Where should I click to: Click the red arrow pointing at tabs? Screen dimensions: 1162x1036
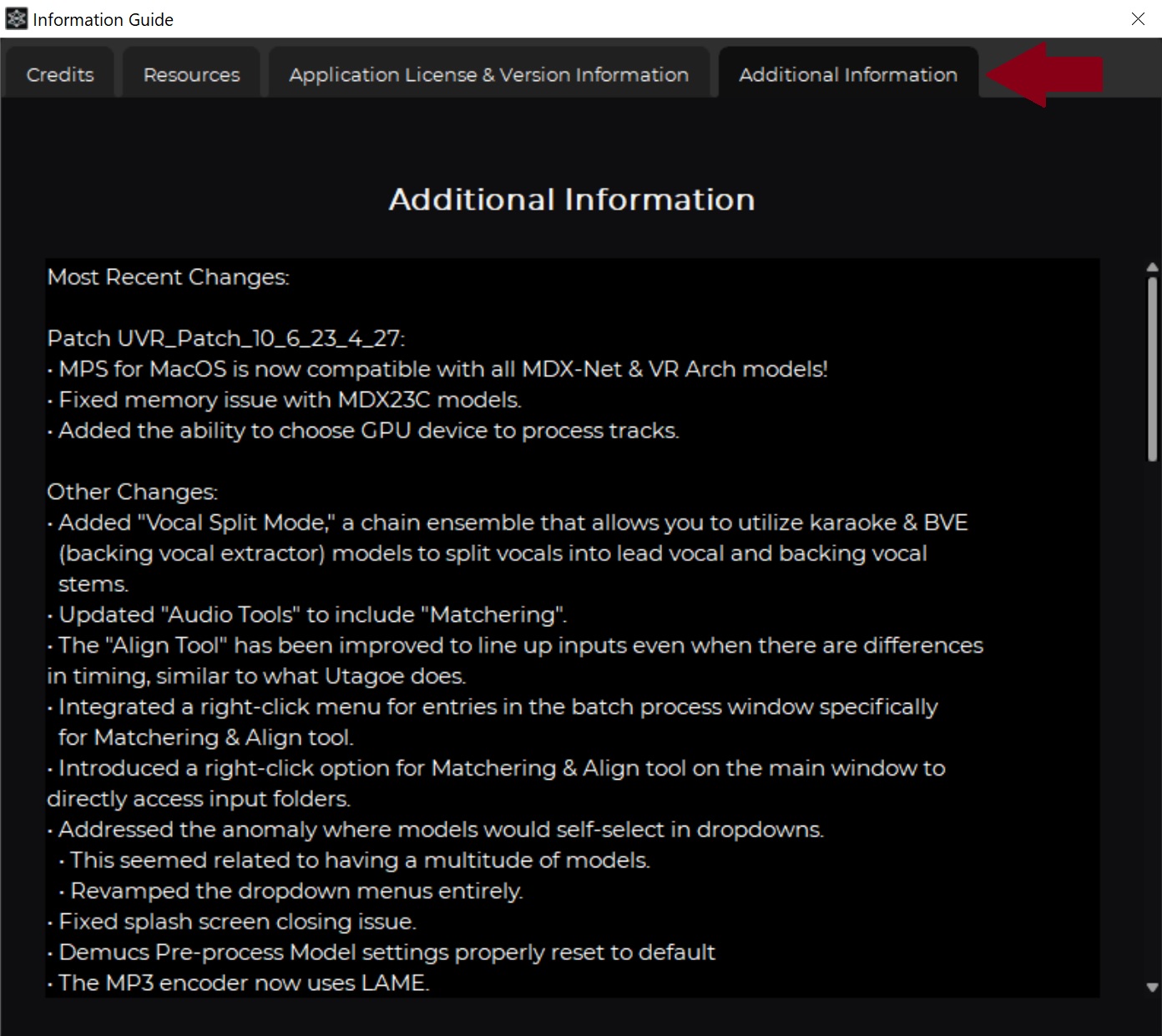1048,73
